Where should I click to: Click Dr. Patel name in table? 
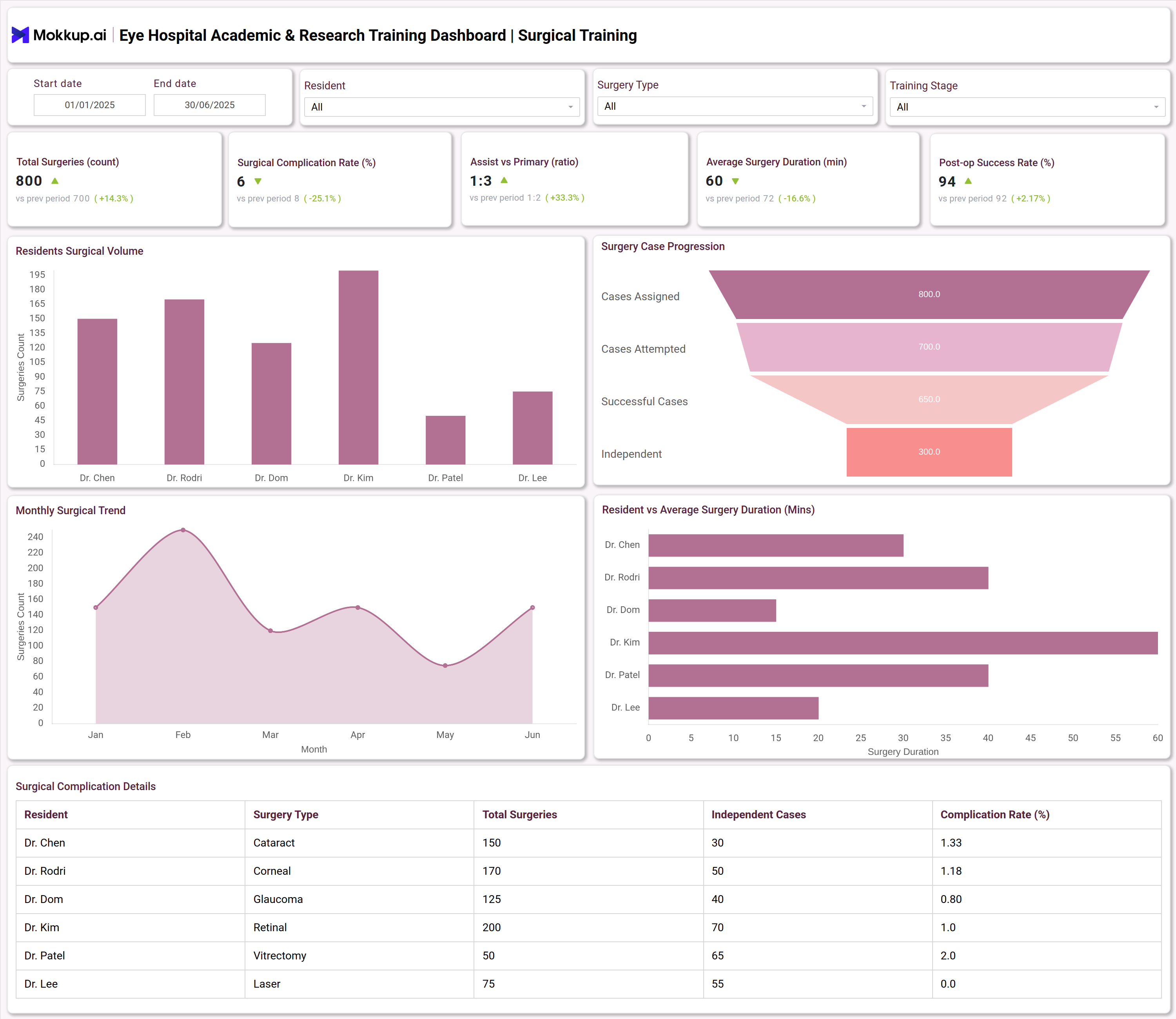click(x=45, y=956)
